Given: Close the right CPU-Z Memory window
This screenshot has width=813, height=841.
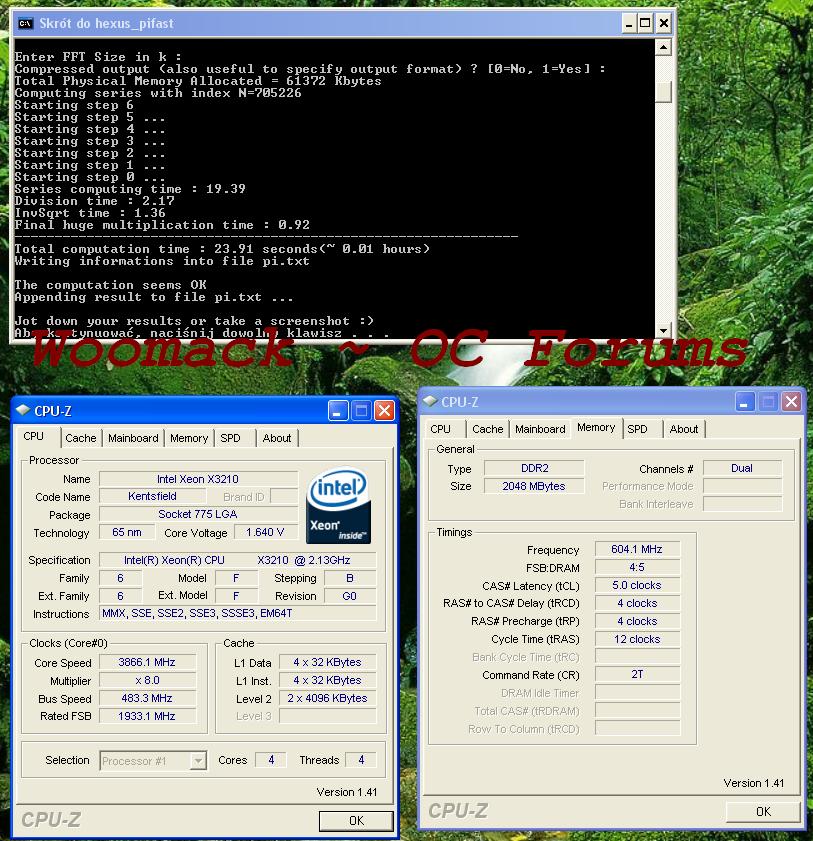Looking at the screenshot, I should point(792,402).
